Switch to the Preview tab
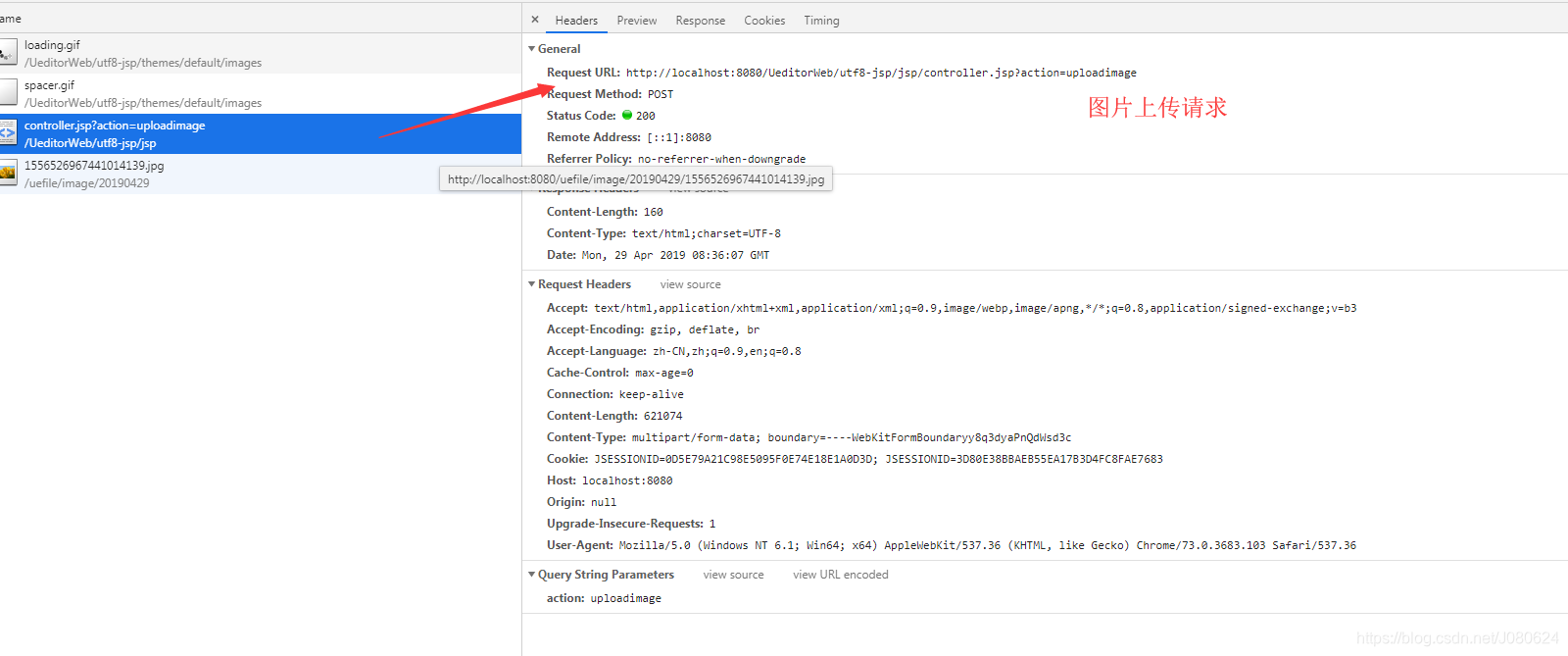Image resolution: width=1568 pixels, height=656 pixels. pyautogui.click(x=637, y=21)
